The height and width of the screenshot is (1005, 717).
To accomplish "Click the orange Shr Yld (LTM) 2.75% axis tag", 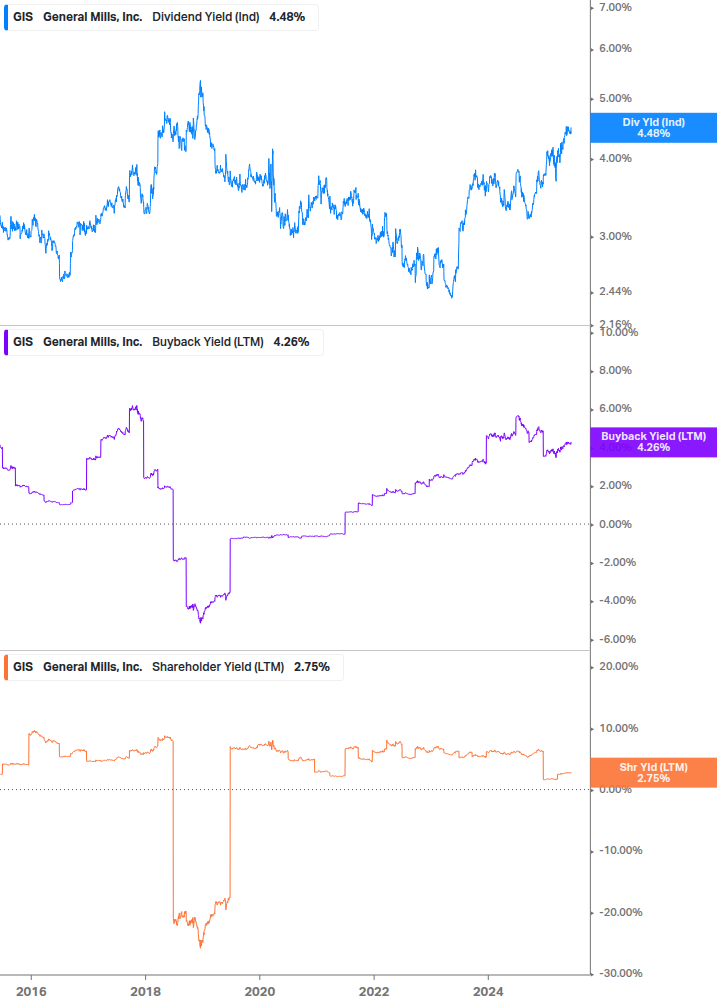I will [654, 772].
